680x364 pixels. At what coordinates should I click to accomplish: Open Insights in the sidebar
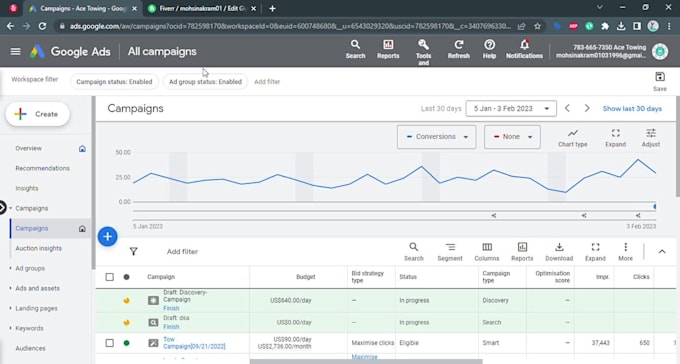[26, 188]
